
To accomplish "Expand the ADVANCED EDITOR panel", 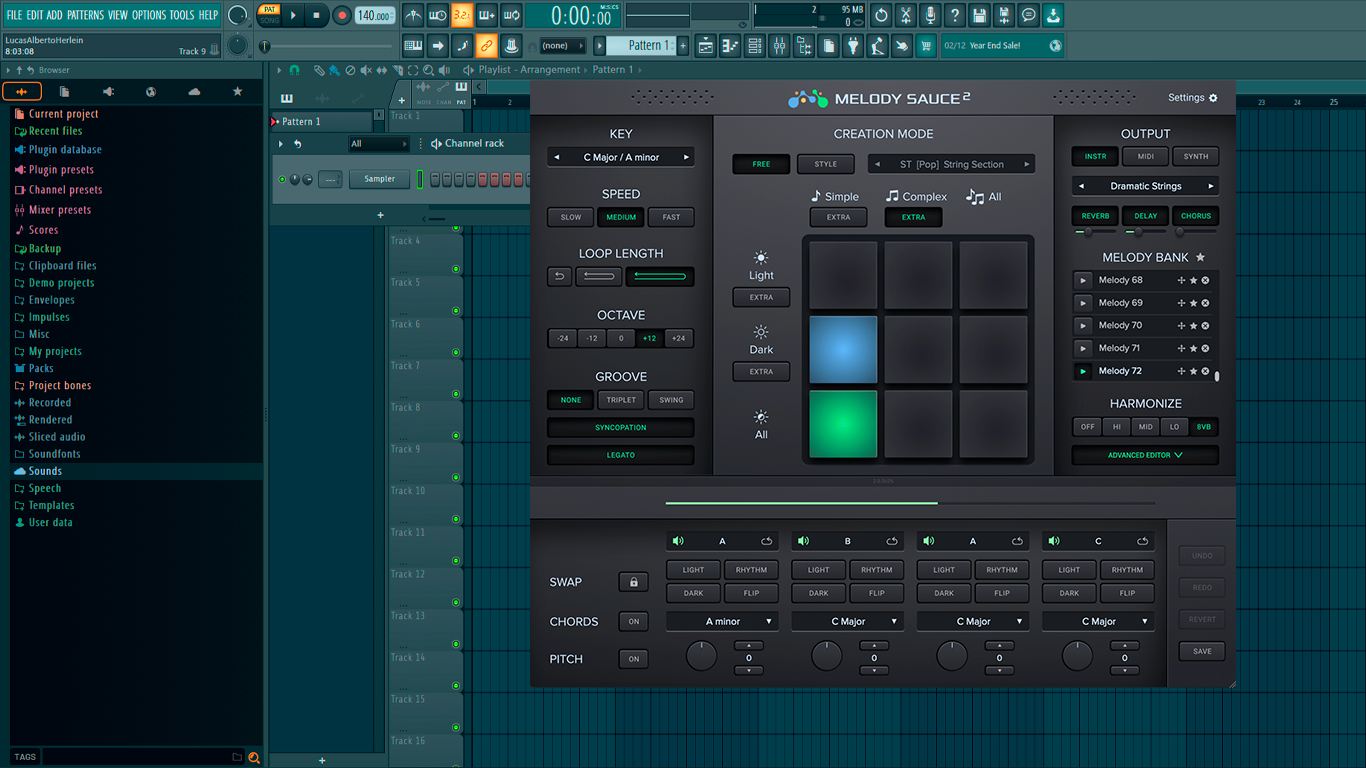I will tap(1146, 455).
